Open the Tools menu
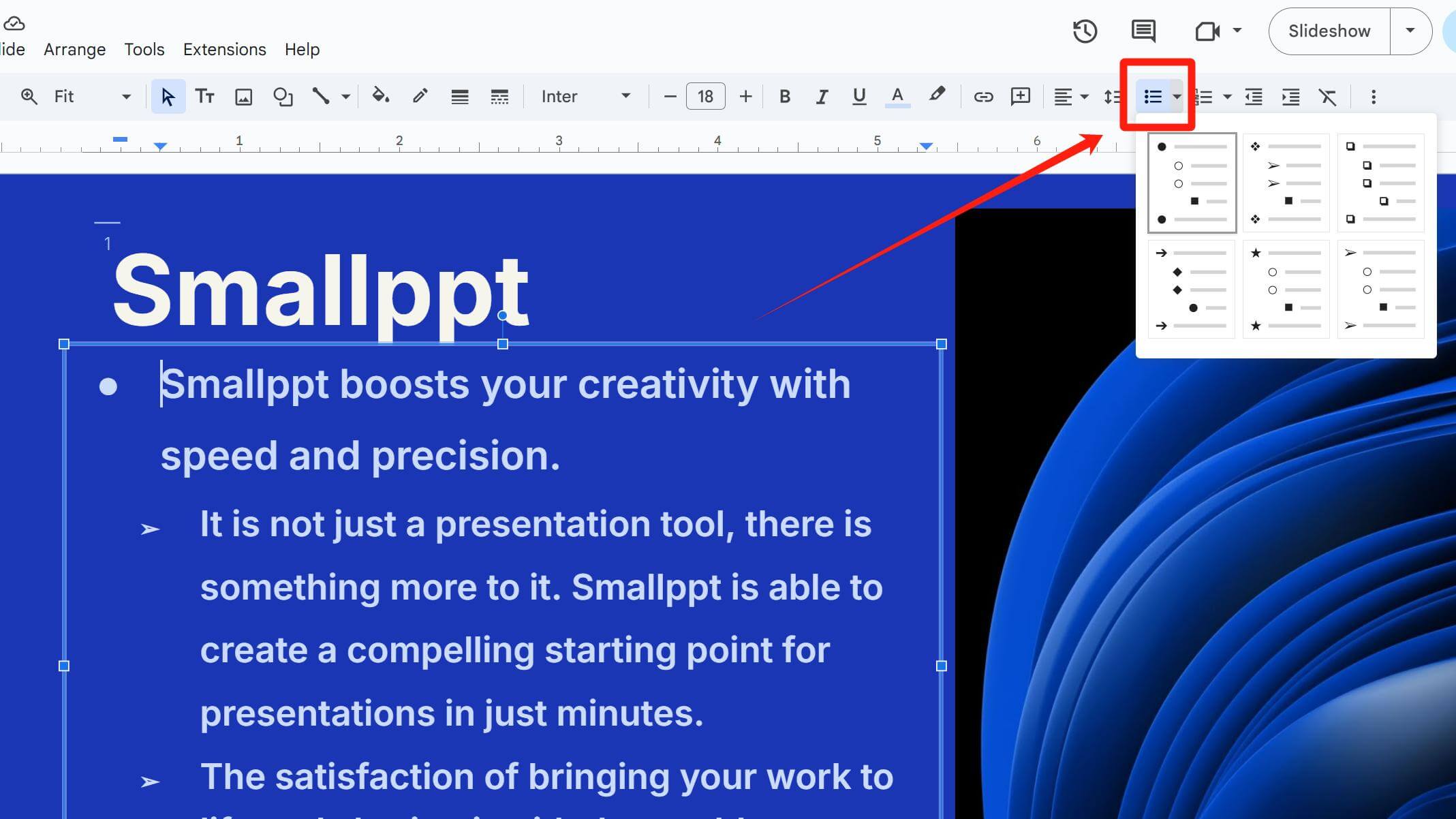 tap(144, 49)
